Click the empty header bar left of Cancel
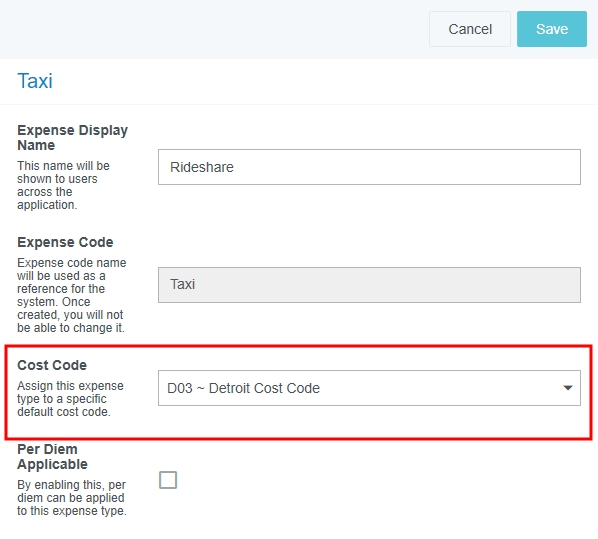Screen dimensions: 598x539 (214, 29)
